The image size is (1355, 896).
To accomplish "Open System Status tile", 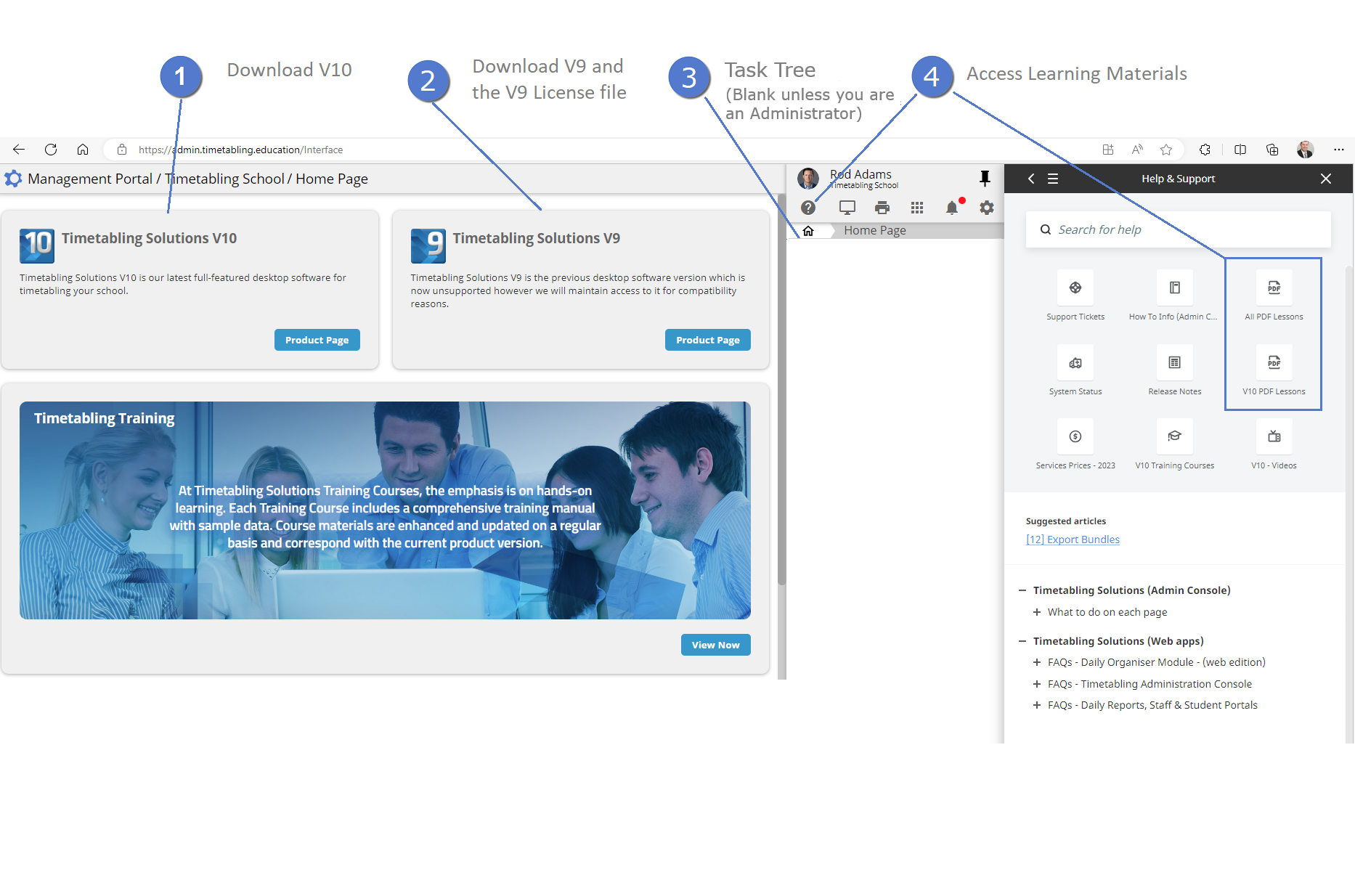I will [x=1075, y=370].
